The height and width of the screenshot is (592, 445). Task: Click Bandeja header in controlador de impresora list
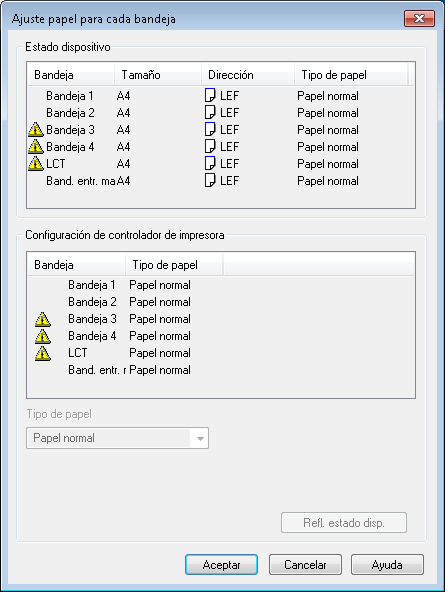[x=76, y=264]
